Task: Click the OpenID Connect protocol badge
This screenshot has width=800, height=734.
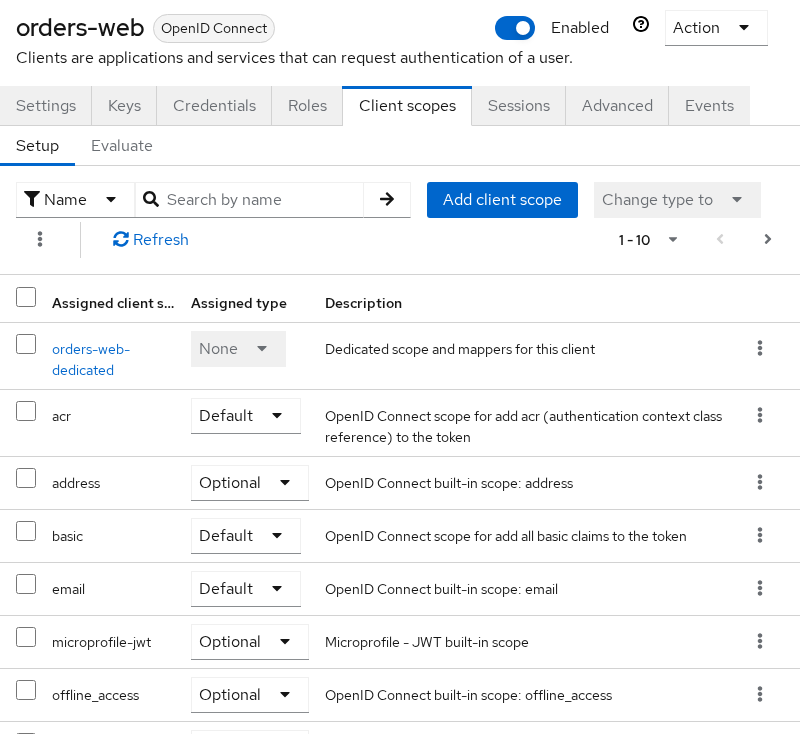Action: [214, 28]
